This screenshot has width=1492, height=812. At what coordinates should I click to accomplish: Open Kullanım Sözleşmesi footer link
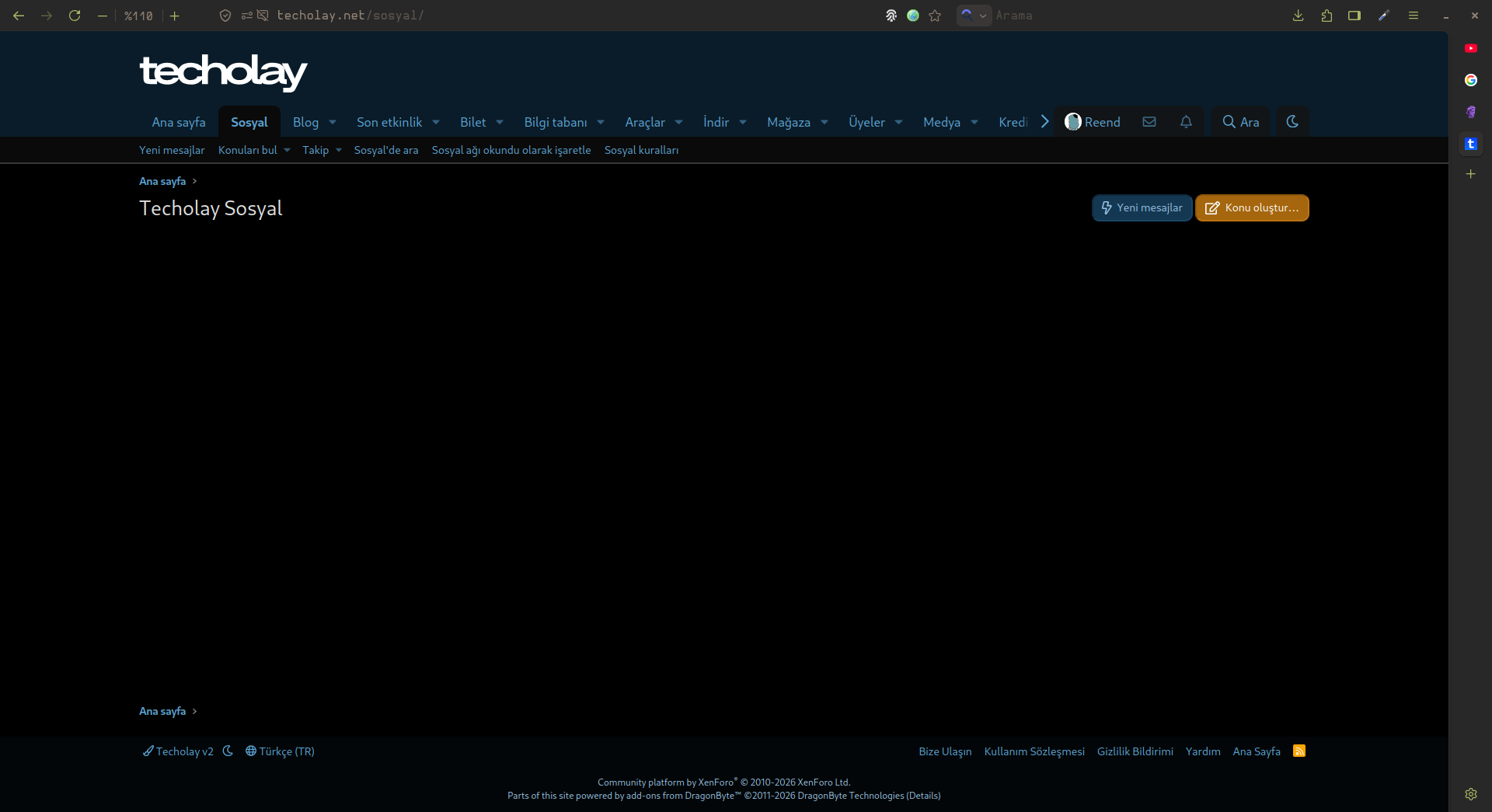(1034, 751)
